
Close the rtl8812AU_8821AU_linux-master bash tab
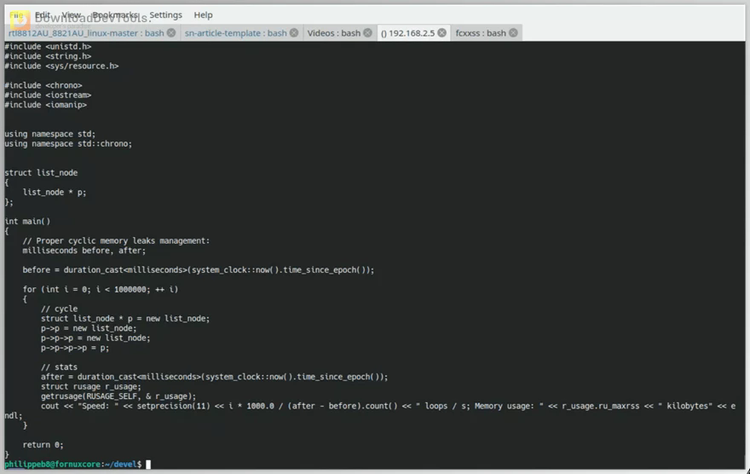[x=171, y=33]
